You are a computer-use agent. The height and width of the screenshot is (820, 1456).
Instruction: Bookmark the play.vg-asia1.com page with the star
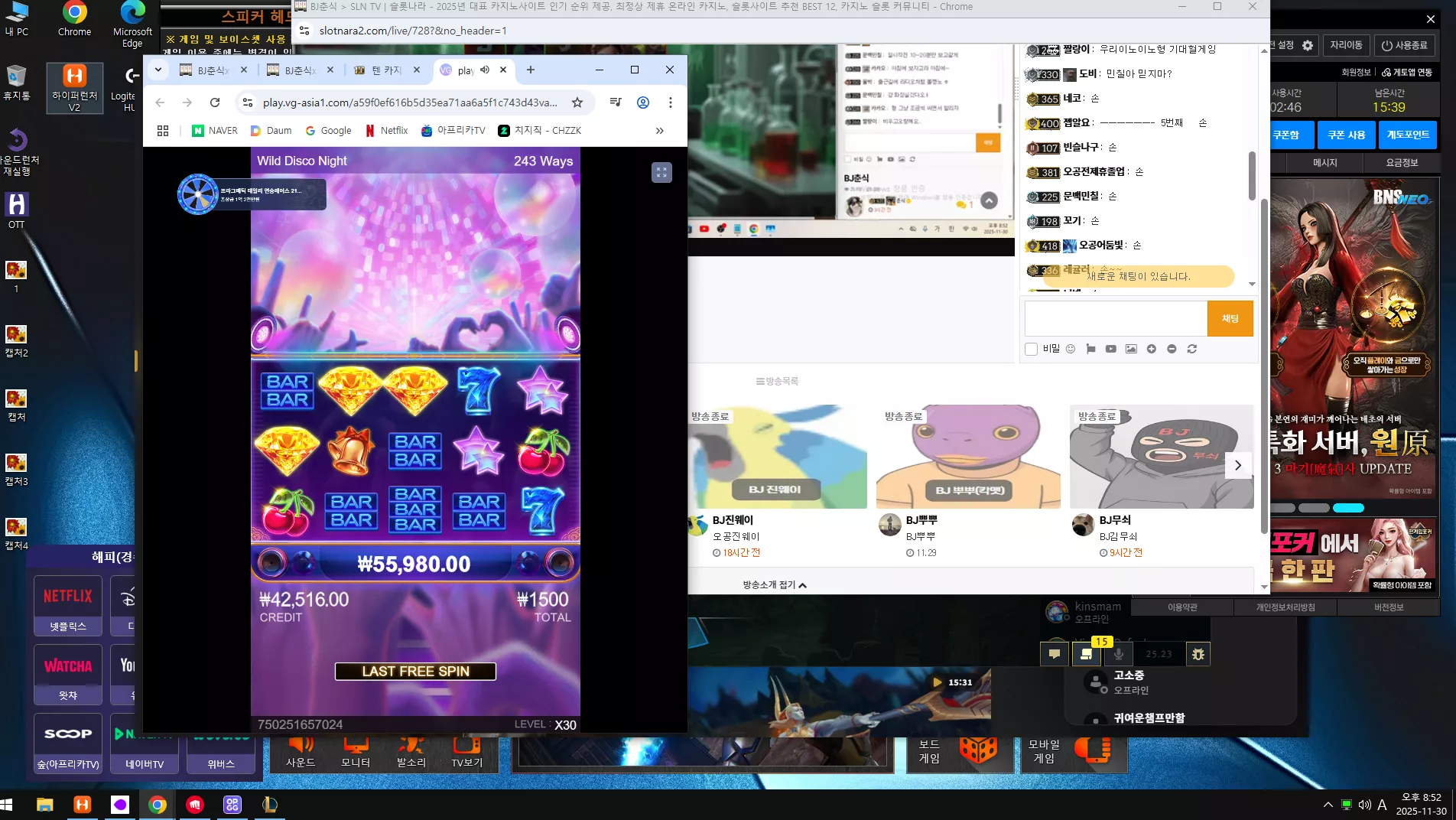pyautogui.click(x=577, y=102)
